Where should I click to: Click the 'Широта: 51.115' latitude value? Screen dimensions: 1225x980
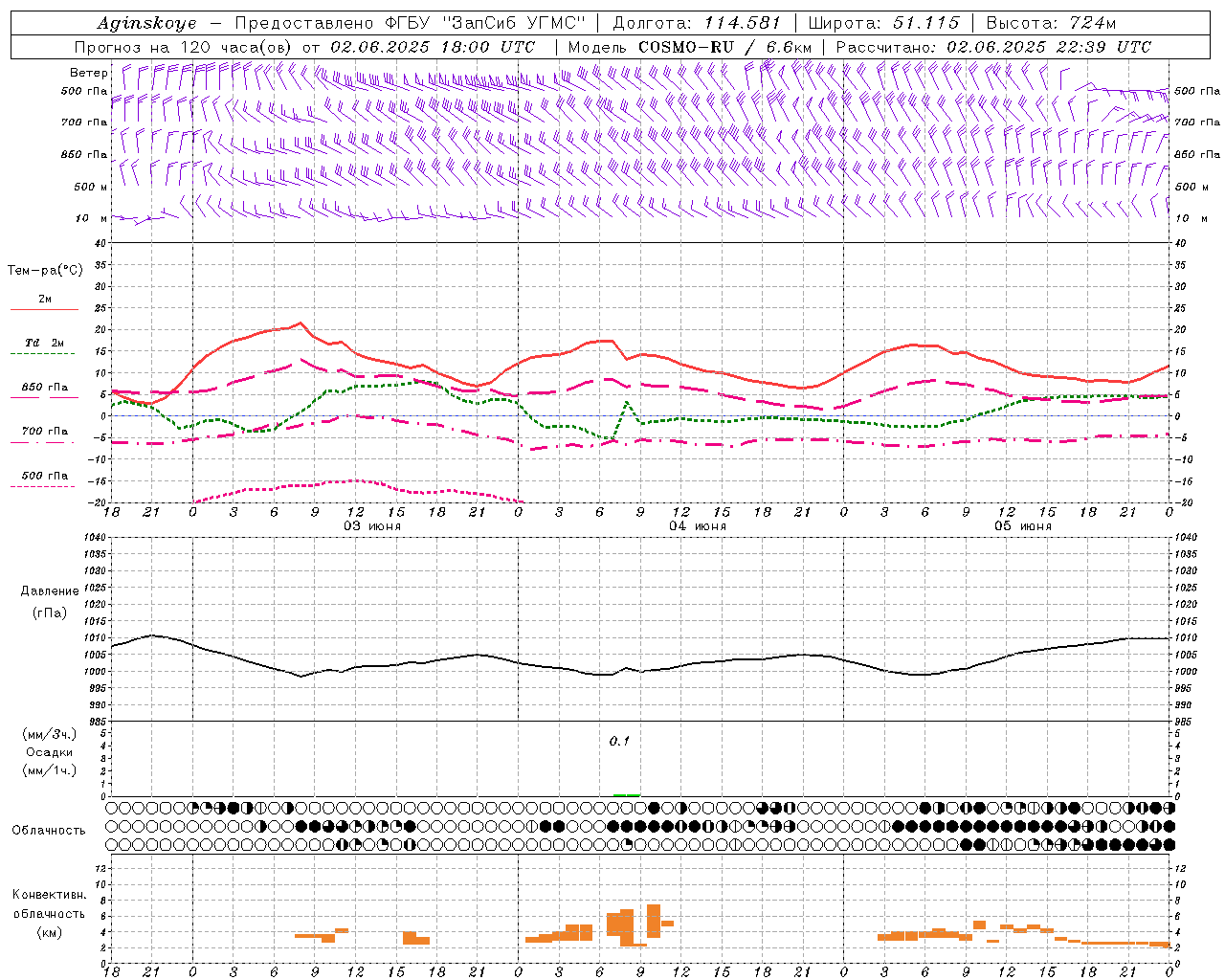click(883, 23)
